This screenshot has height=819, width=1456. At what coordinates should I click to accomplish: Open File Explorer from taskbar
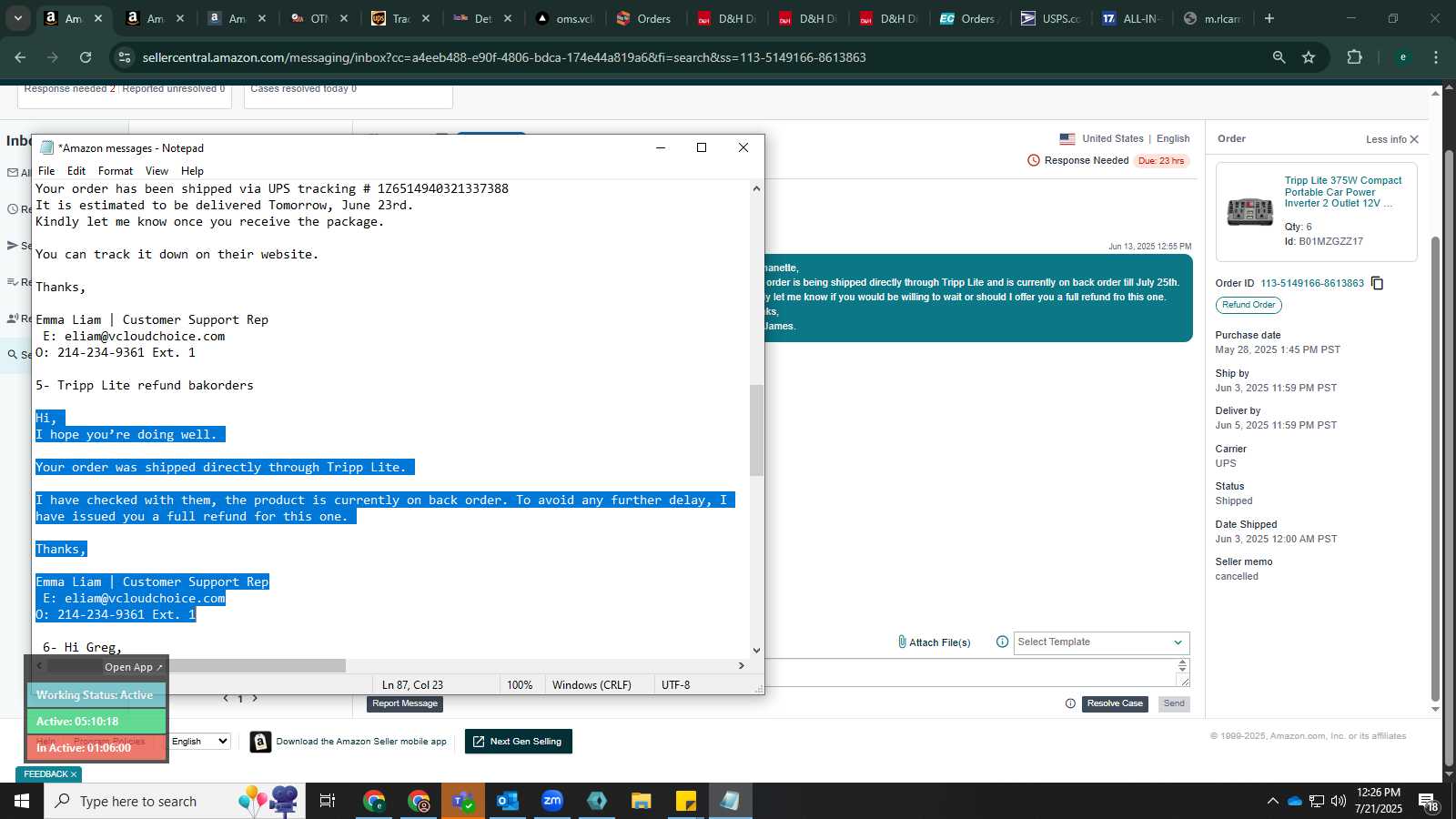[x=642, y=801]
